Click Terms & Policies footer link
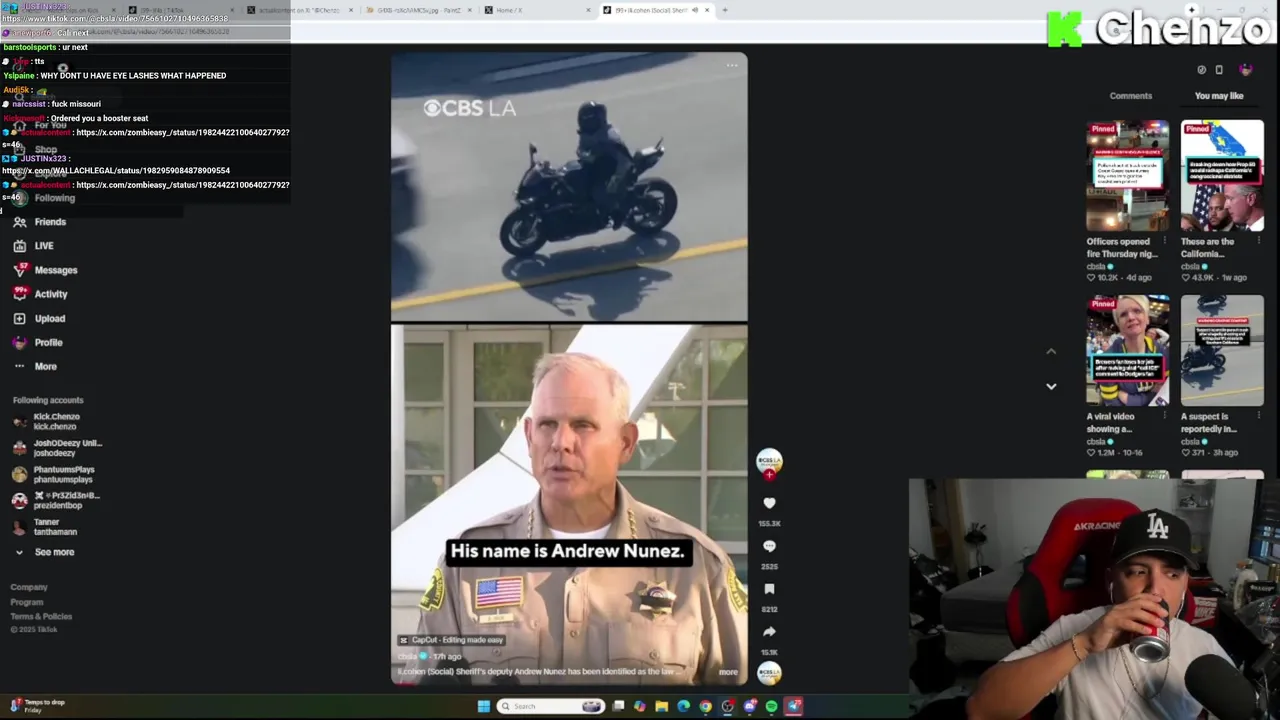Viewport: 1280px width, 720px height. click(x=41, y=616)
